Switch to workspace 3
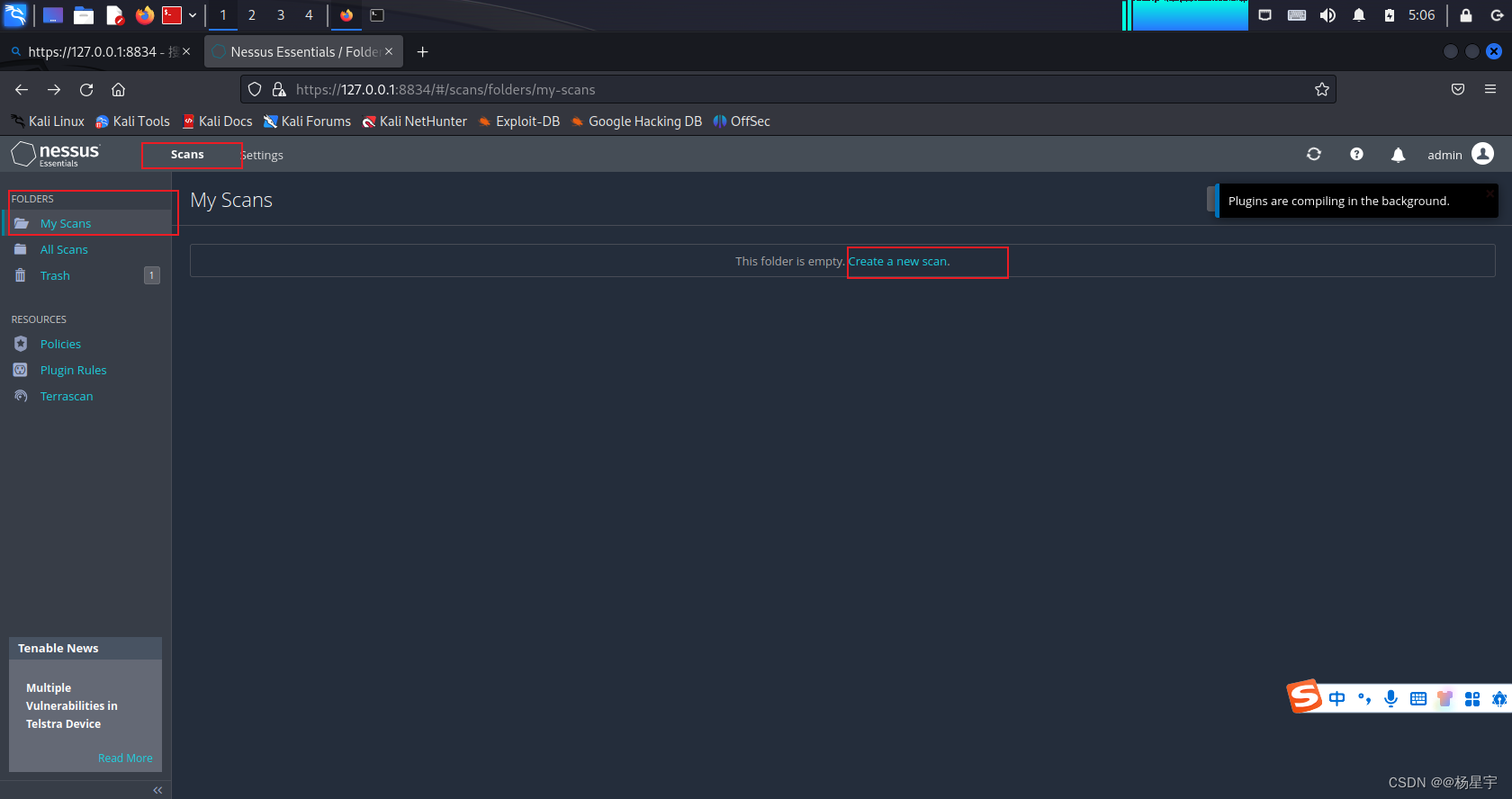 [x=281, y=14]
